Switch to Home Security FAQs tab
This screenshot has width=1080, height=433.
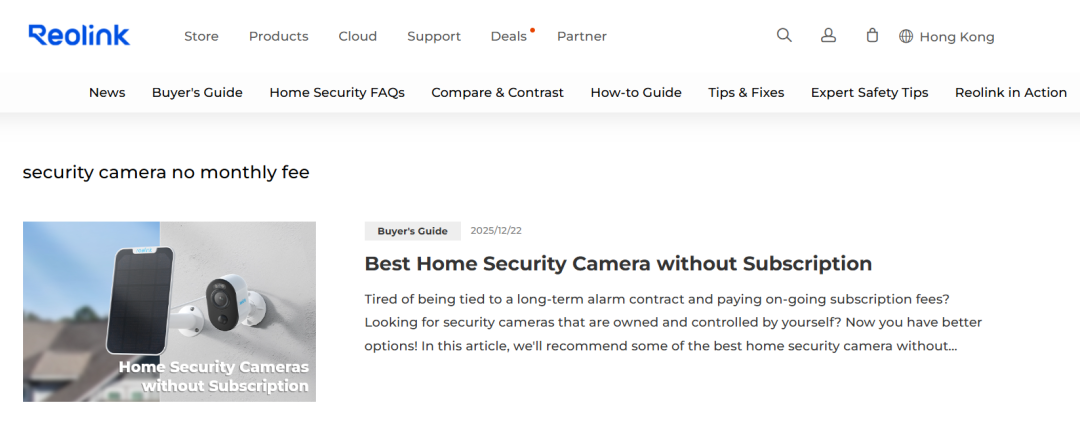[337, 92]
